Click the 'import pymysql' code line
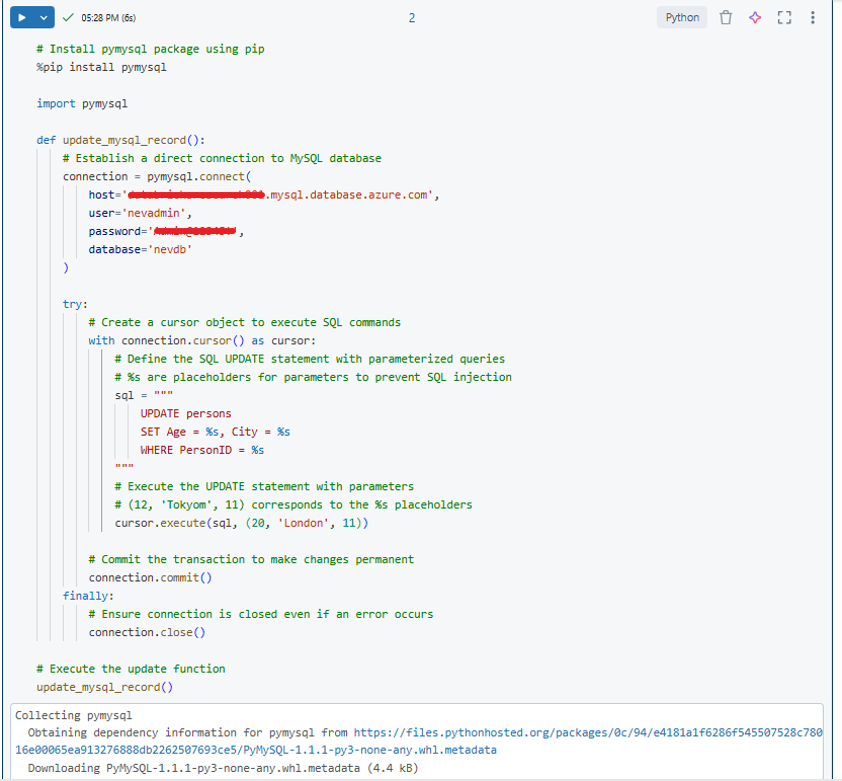 tap(82, 103)
